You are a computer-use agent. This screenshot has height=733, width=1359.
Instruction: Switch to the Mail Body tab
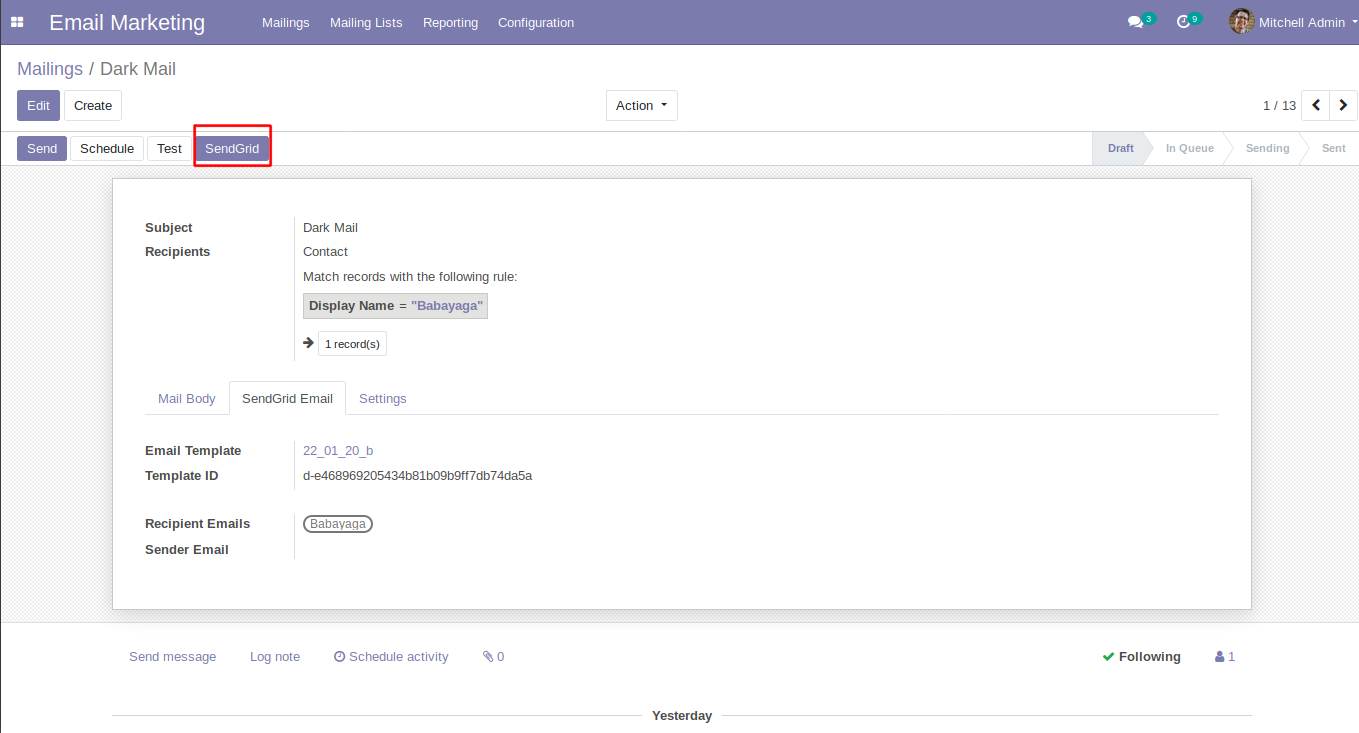click(187, 398)
